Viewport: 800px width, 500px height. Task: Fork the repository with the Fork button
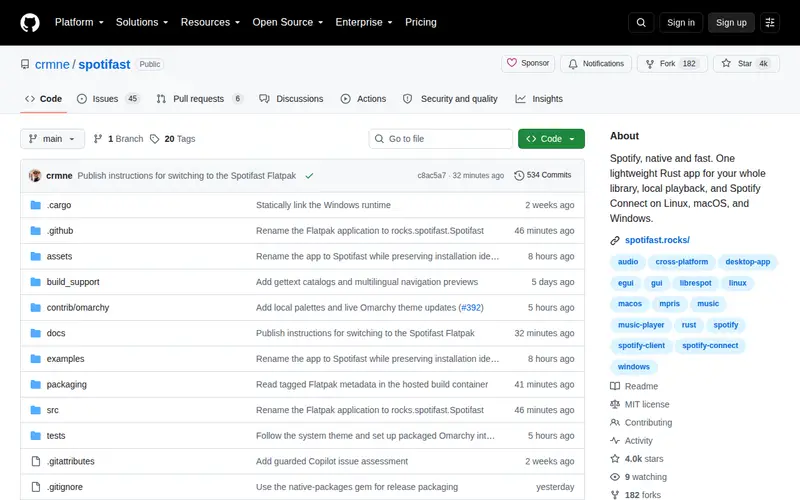672,63
